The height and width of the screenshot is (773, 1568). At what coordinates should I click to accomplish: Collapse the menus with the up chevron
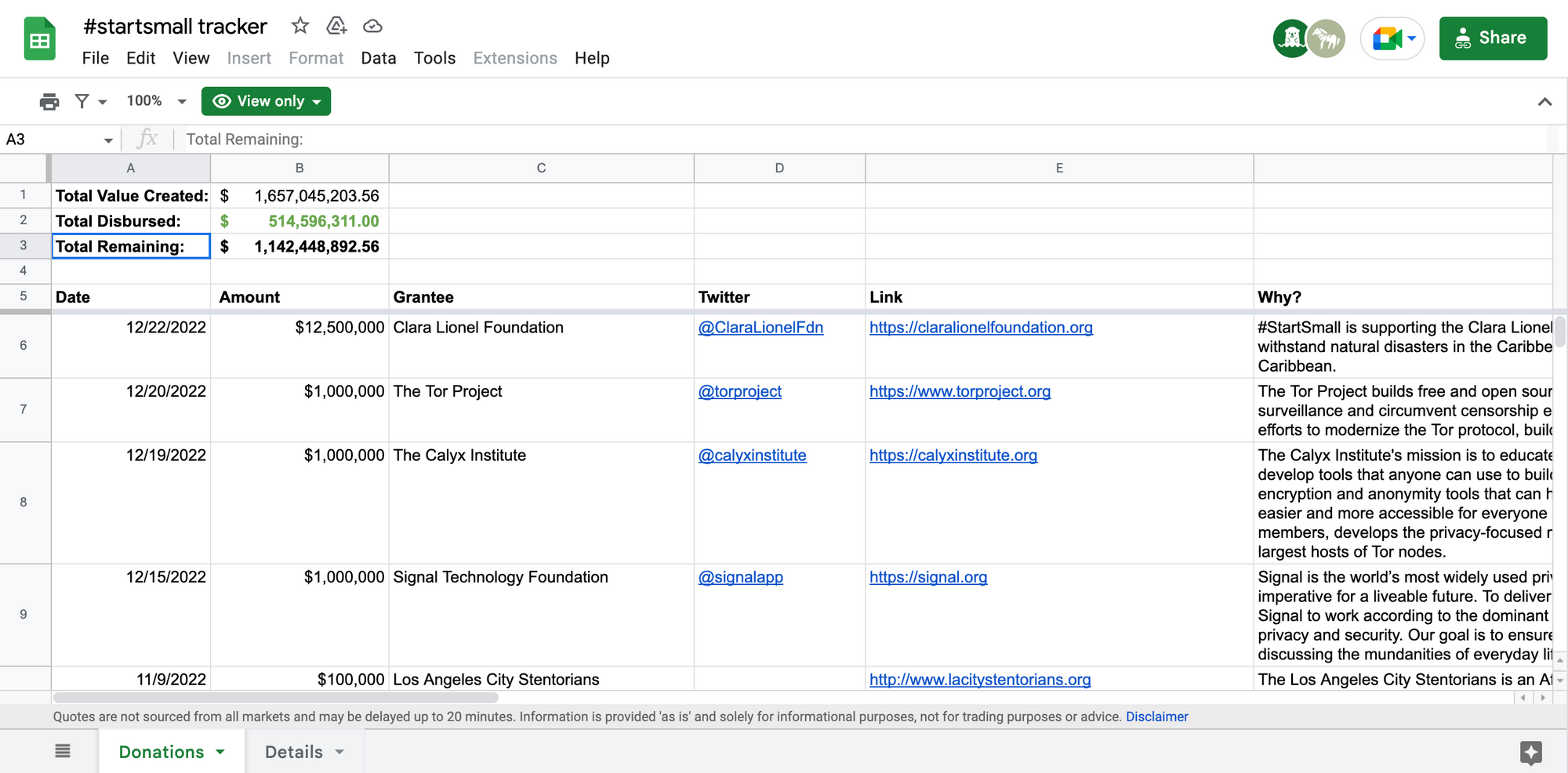click(x=1544, y=102)
